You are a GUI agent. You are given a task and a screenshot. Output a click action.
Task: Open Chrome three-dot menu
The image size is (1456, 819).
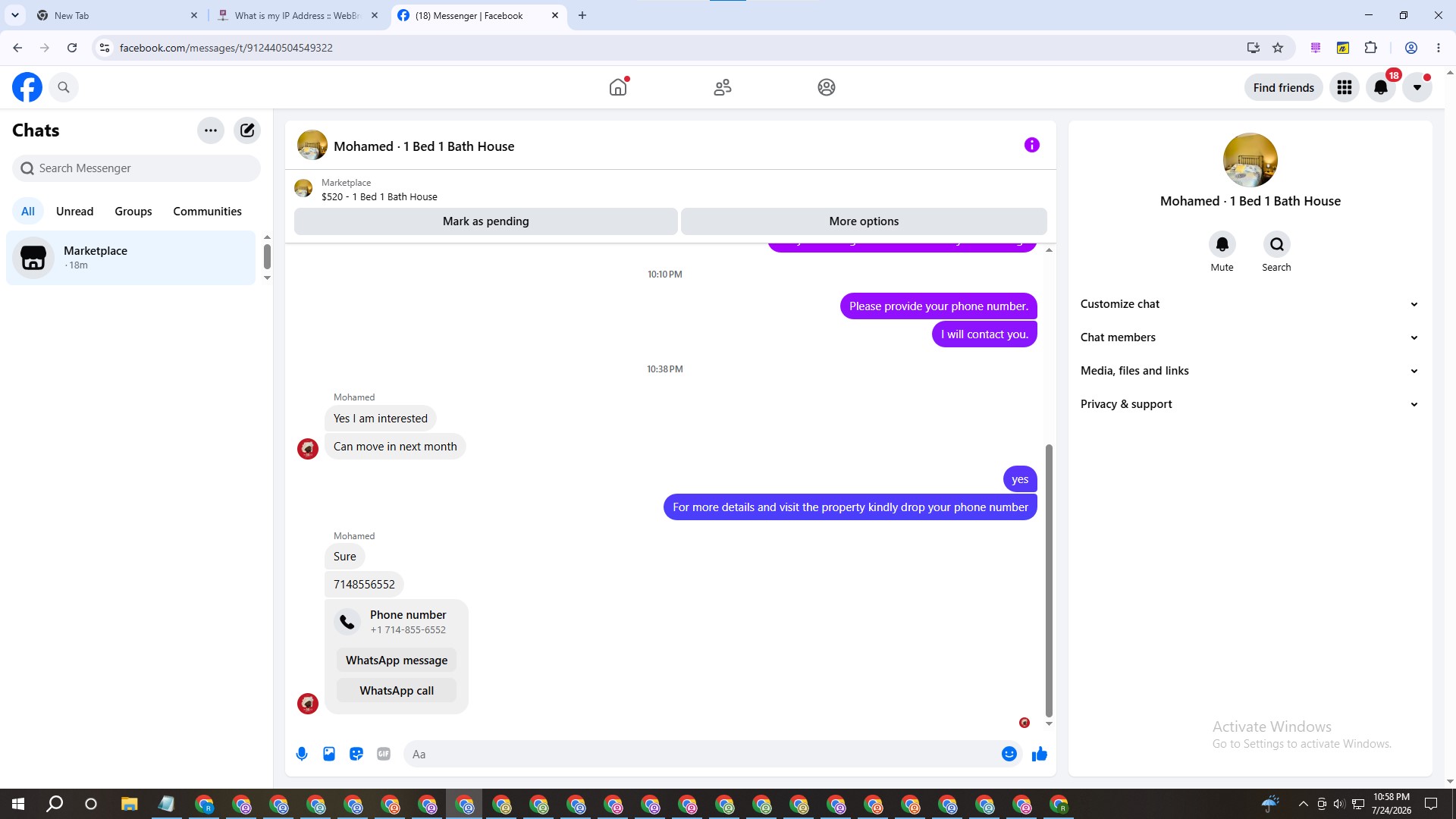coord(1439,48)
